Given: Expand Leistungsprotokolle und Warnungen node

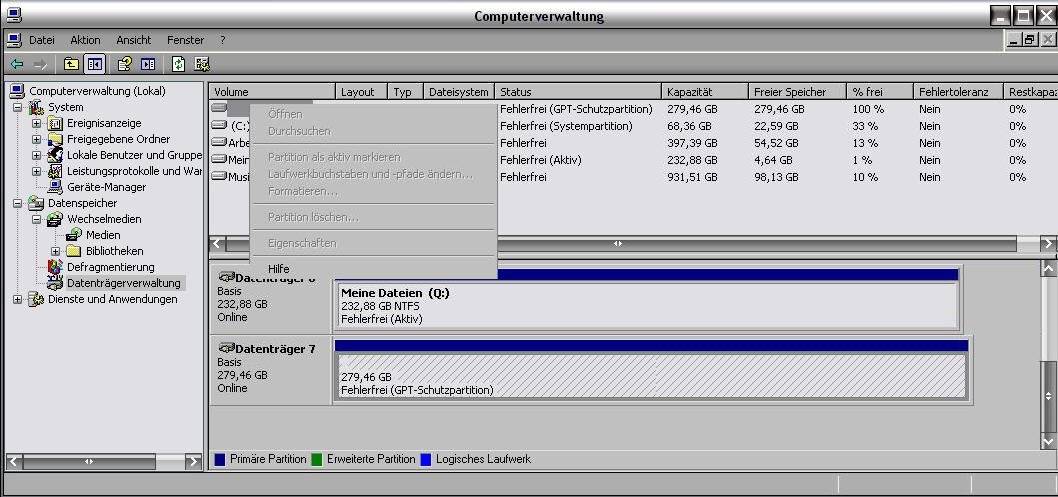Looking at the screenshot, I should (x=36, y=171).
